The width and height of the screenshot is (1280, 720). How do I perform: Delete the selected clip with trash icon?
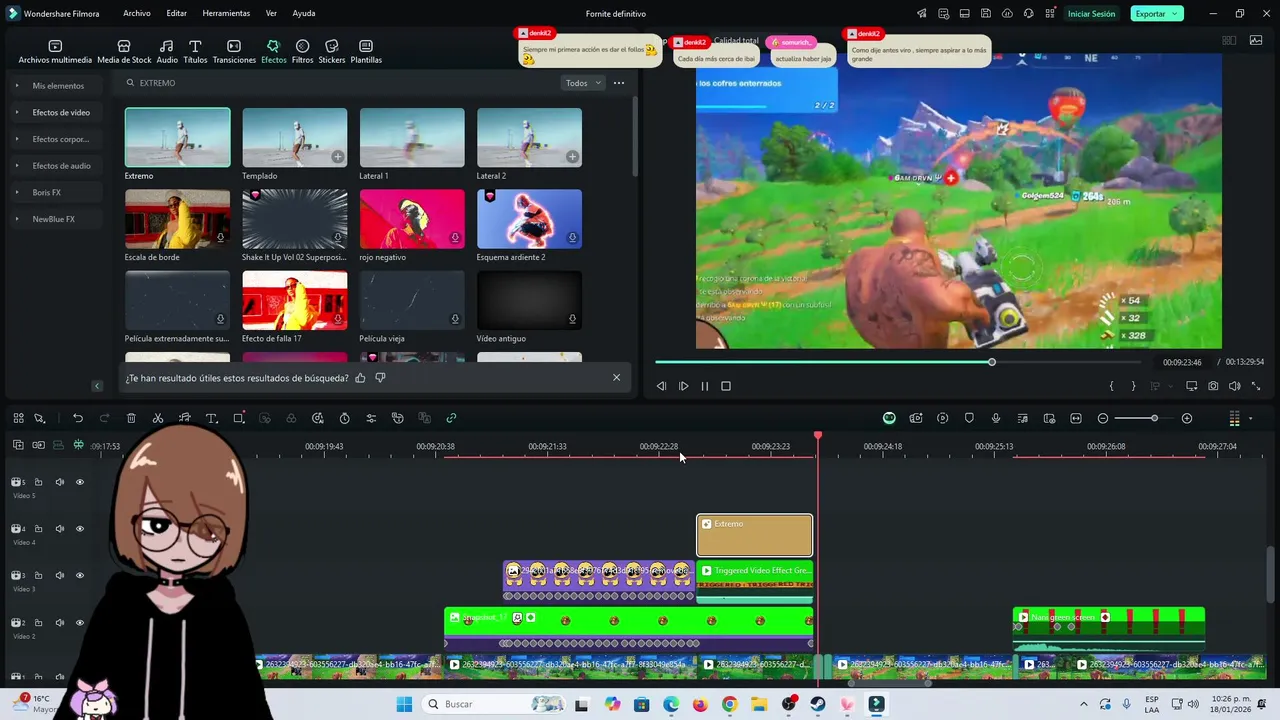(x=131, y=418)
